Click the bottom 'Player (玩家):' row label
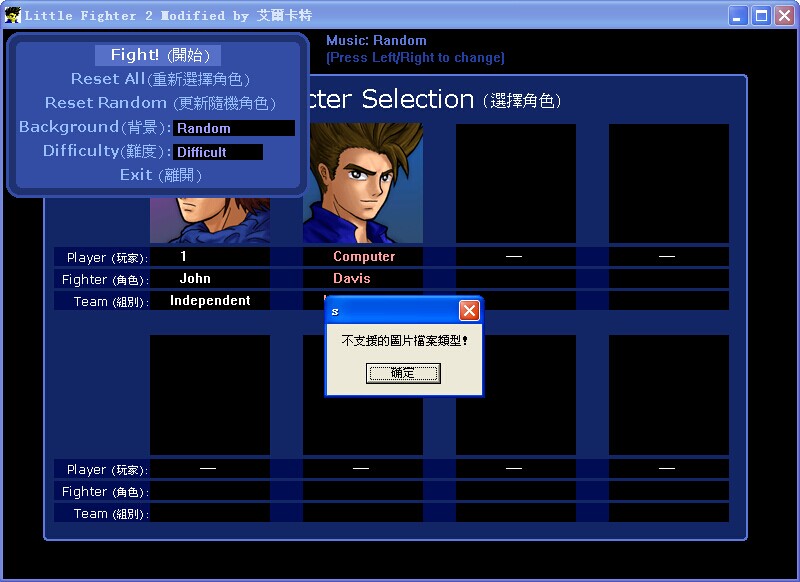This screenshot has width=800, height=582. (108, 470)
